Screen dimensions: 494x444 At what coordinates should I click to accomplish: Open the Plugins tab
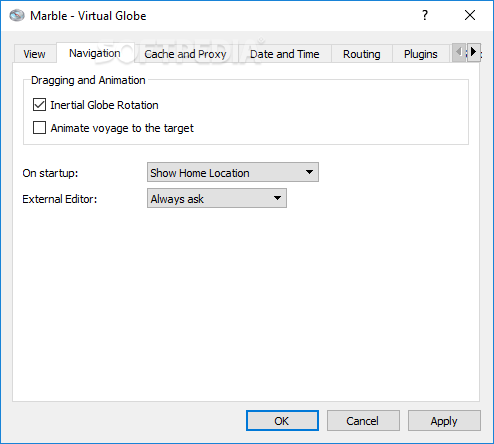click(421, 54)
